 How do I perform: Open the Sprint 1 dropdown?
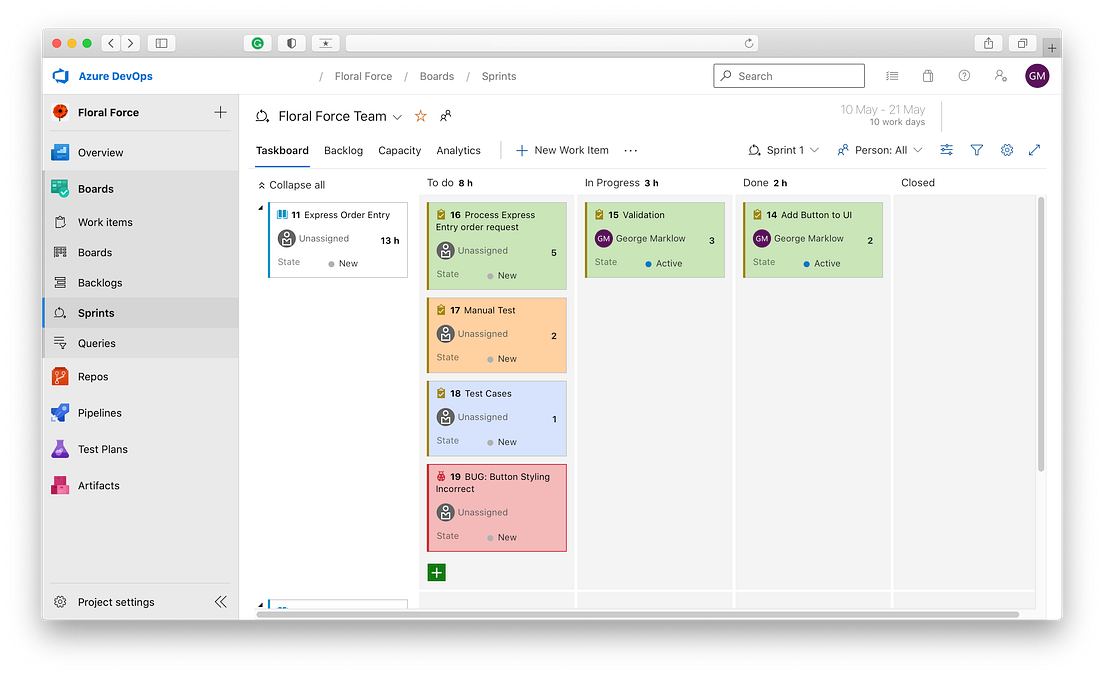[784, 150]
